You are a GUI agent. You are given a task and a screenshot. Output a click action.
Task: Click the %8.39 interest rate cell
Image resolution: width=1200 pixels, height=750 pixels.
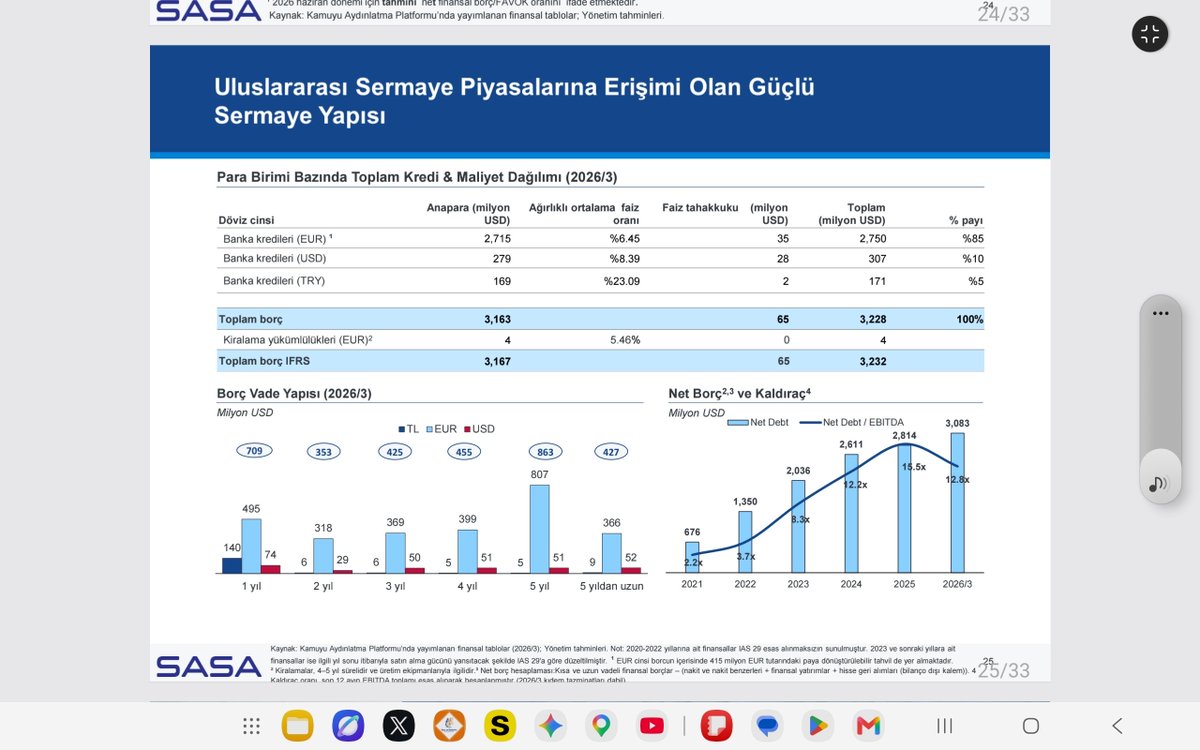pyautogui.click(x=624, y=258)
